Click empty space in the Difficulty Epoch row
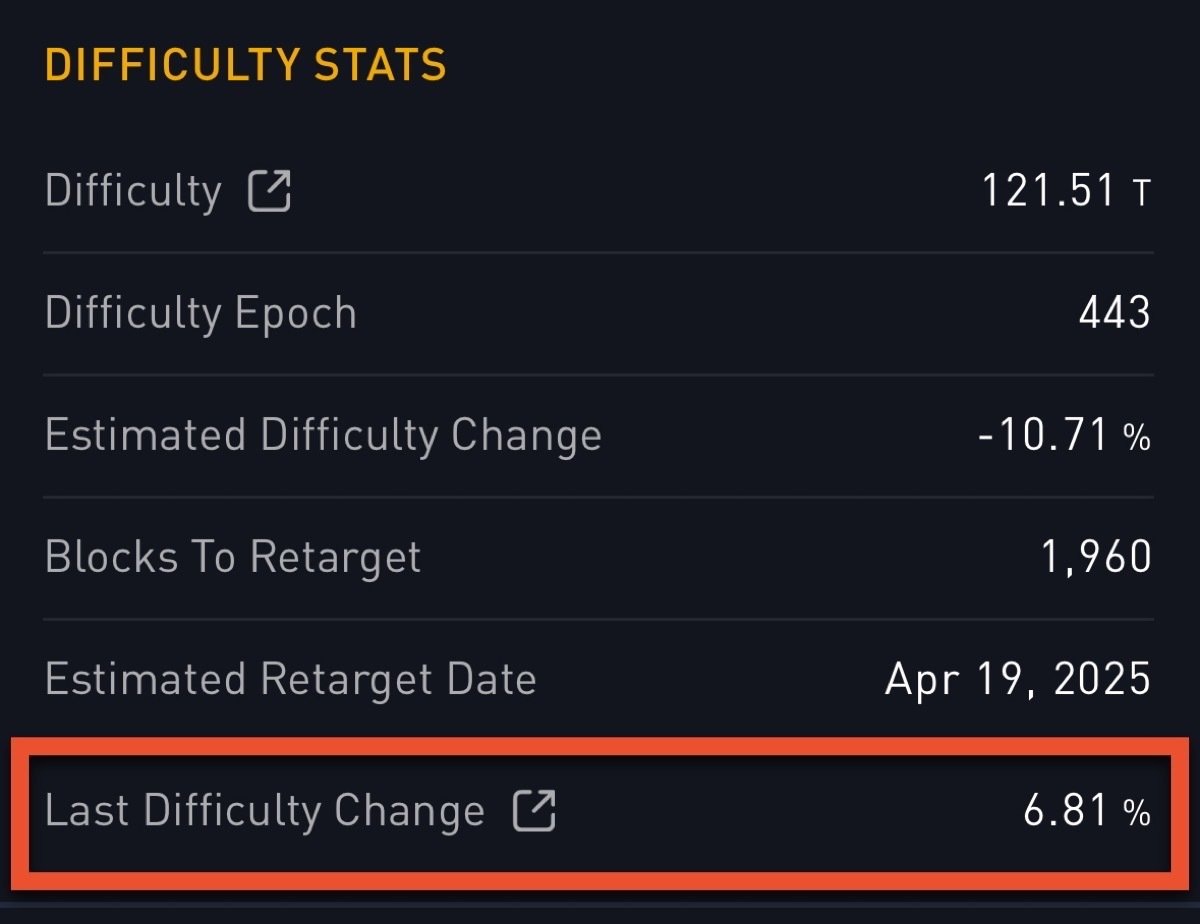Viewport: 1200px width, 924px height. tap(700, 314)
